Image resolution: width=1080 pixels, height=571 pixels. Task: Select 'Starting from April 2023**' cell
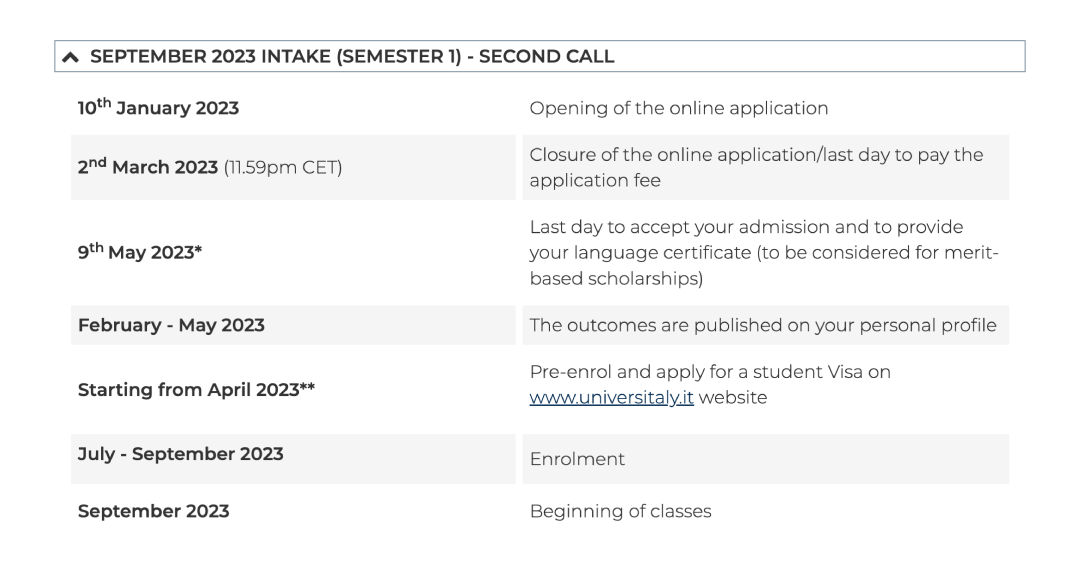(189, 389)
